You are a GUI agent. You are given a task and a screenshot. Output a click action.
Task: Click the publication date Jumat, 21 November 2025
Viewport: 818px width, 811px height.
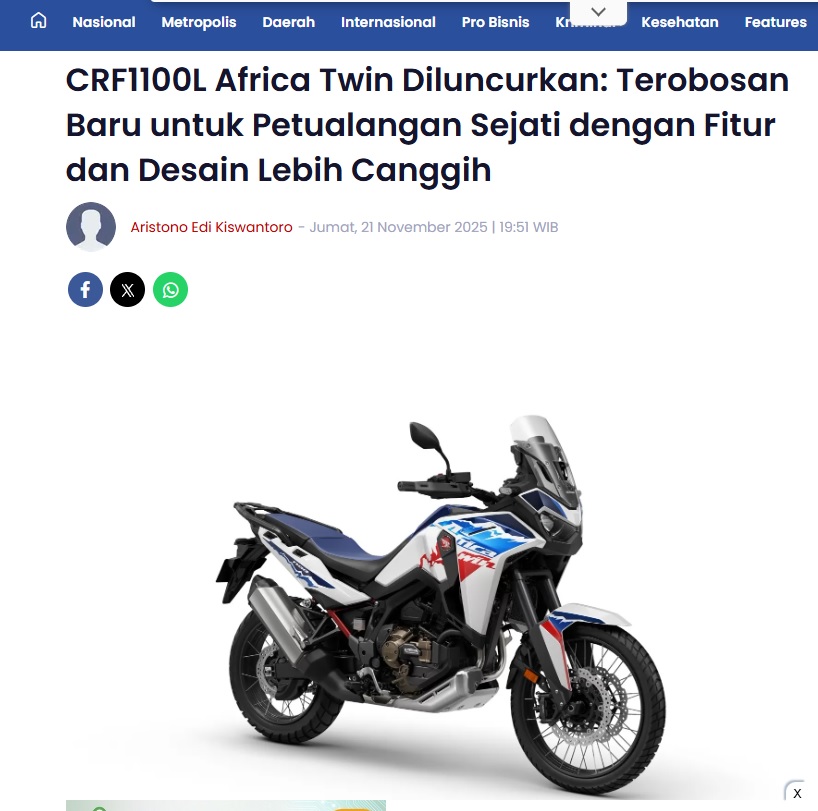click(x=398, y=227)
